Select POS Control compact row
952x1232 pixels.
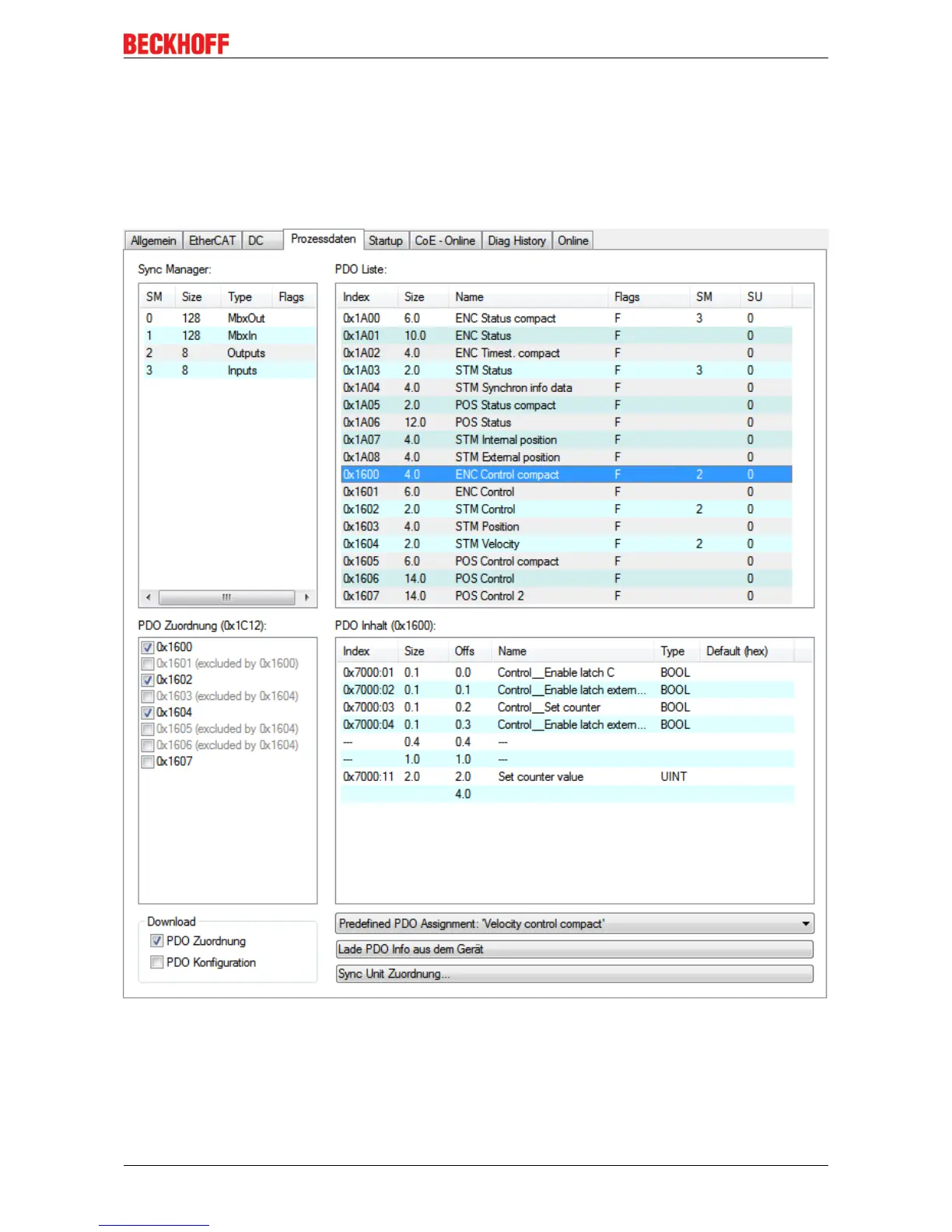point(566,562)
